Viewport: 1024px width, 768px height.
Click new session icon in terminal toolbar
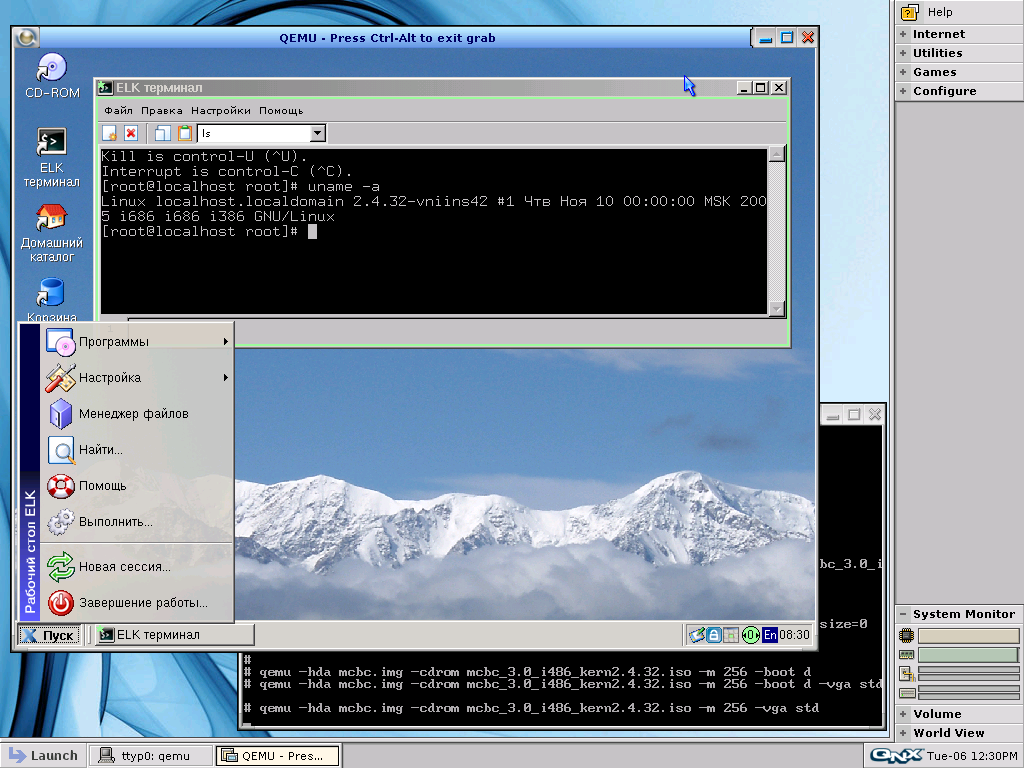pos(110,133)
